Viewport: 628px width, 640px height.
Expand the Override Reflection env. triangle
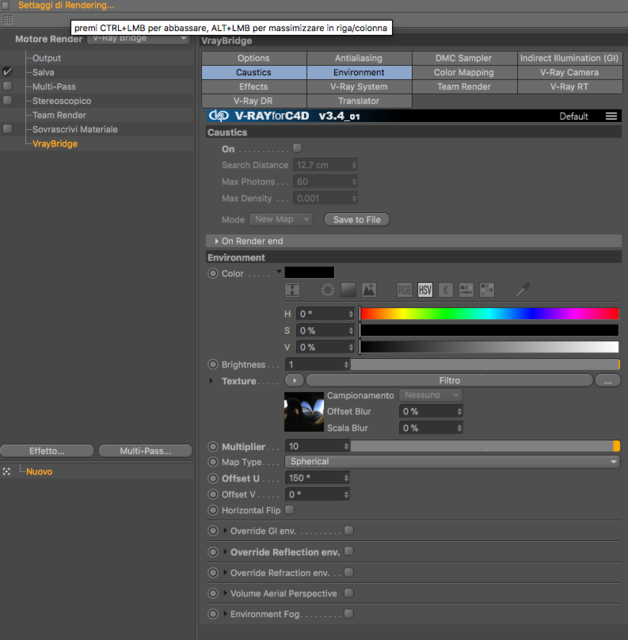(x=225, y=552)
